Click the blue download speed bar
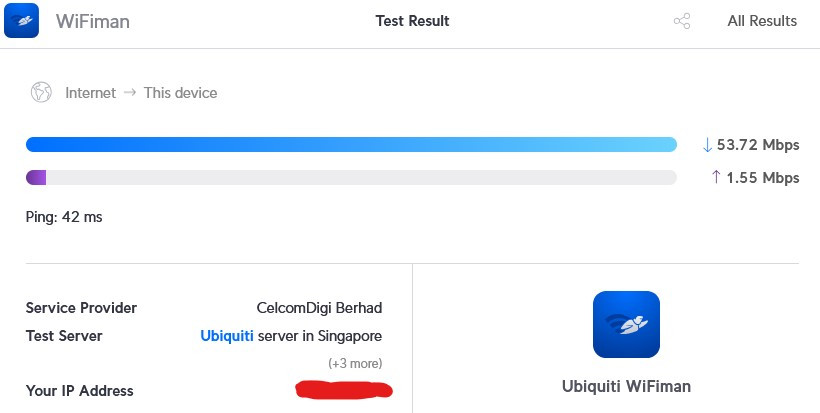This screenshot has height=413, width=820. pos(351,145)
